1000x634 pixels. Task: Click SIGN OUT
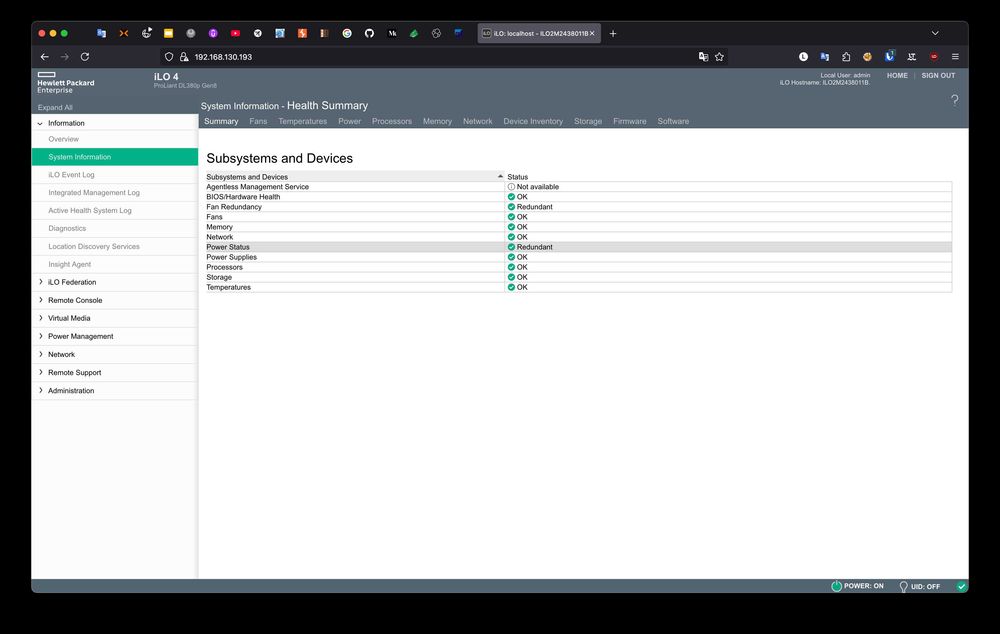click(x=938, y=75)
